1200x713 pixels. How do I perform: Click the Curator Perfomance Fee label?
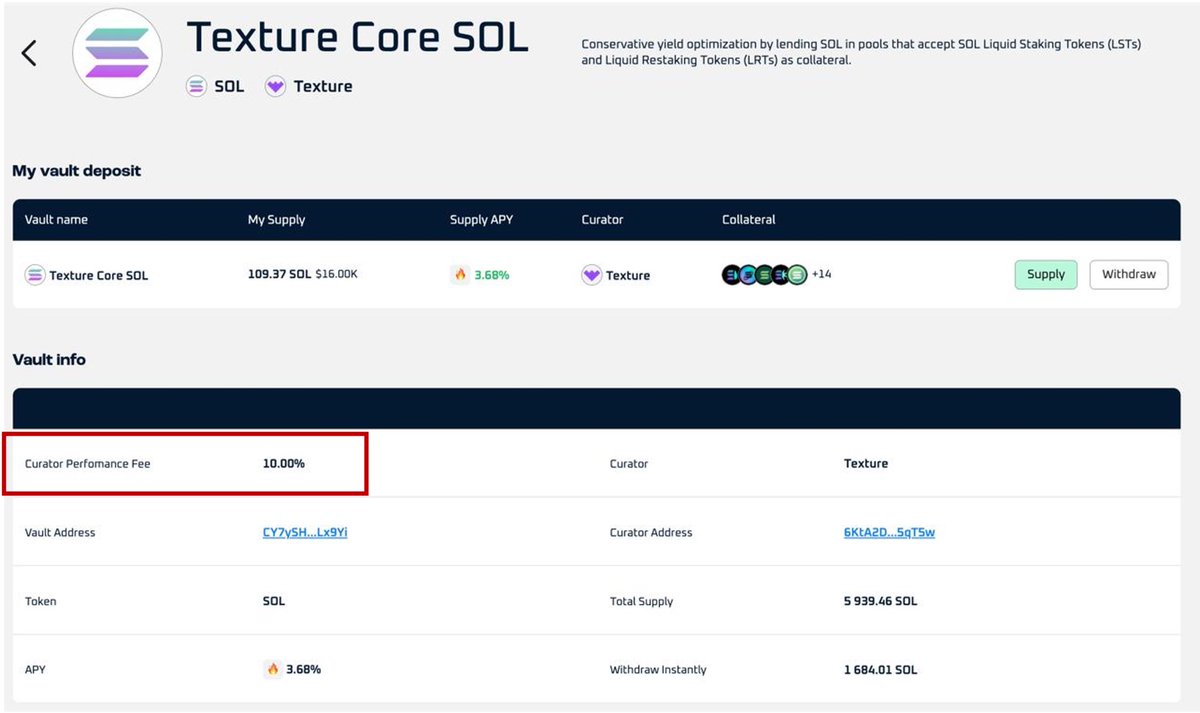pos(88,464)
